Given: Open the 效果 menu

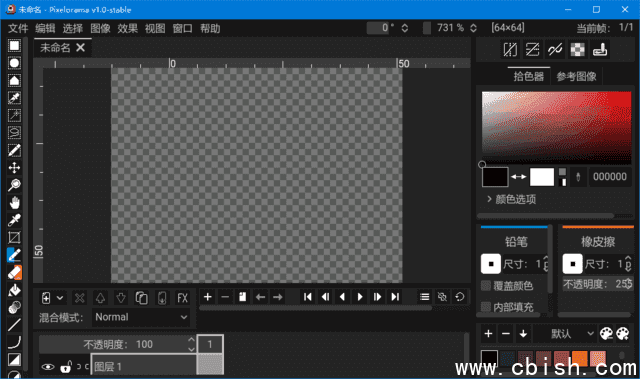Looking at the screenshot, I should (128, 28).
